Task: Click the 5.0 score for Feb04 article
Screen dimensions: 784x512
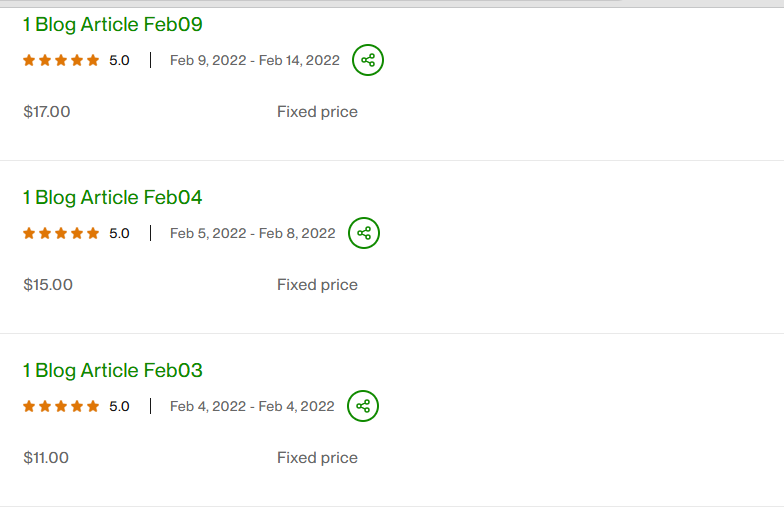Action: pos(119,233)
